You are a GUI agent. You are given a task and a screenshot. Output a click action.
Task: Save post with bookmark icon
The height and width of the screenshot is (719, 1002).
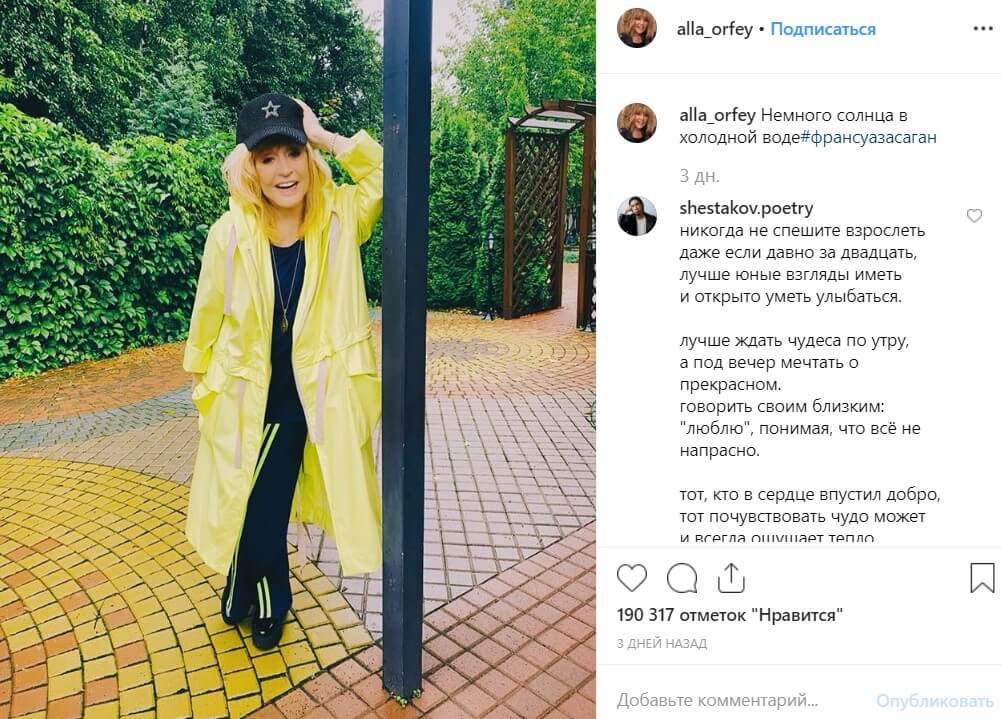click(982, 578)
